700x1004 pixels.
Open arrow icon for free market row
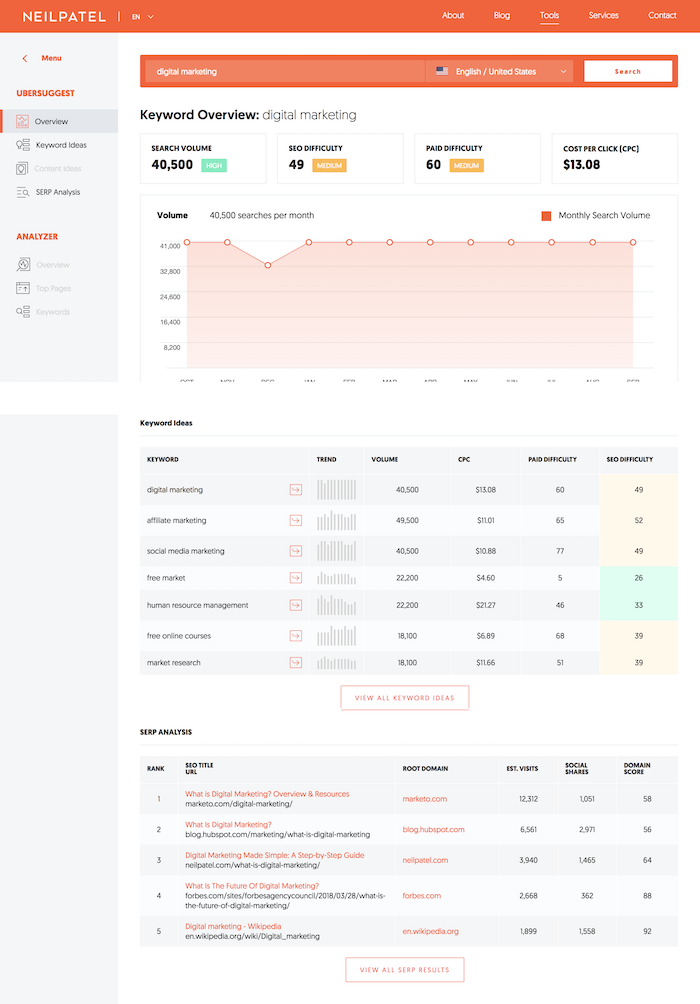coord(295,578)
